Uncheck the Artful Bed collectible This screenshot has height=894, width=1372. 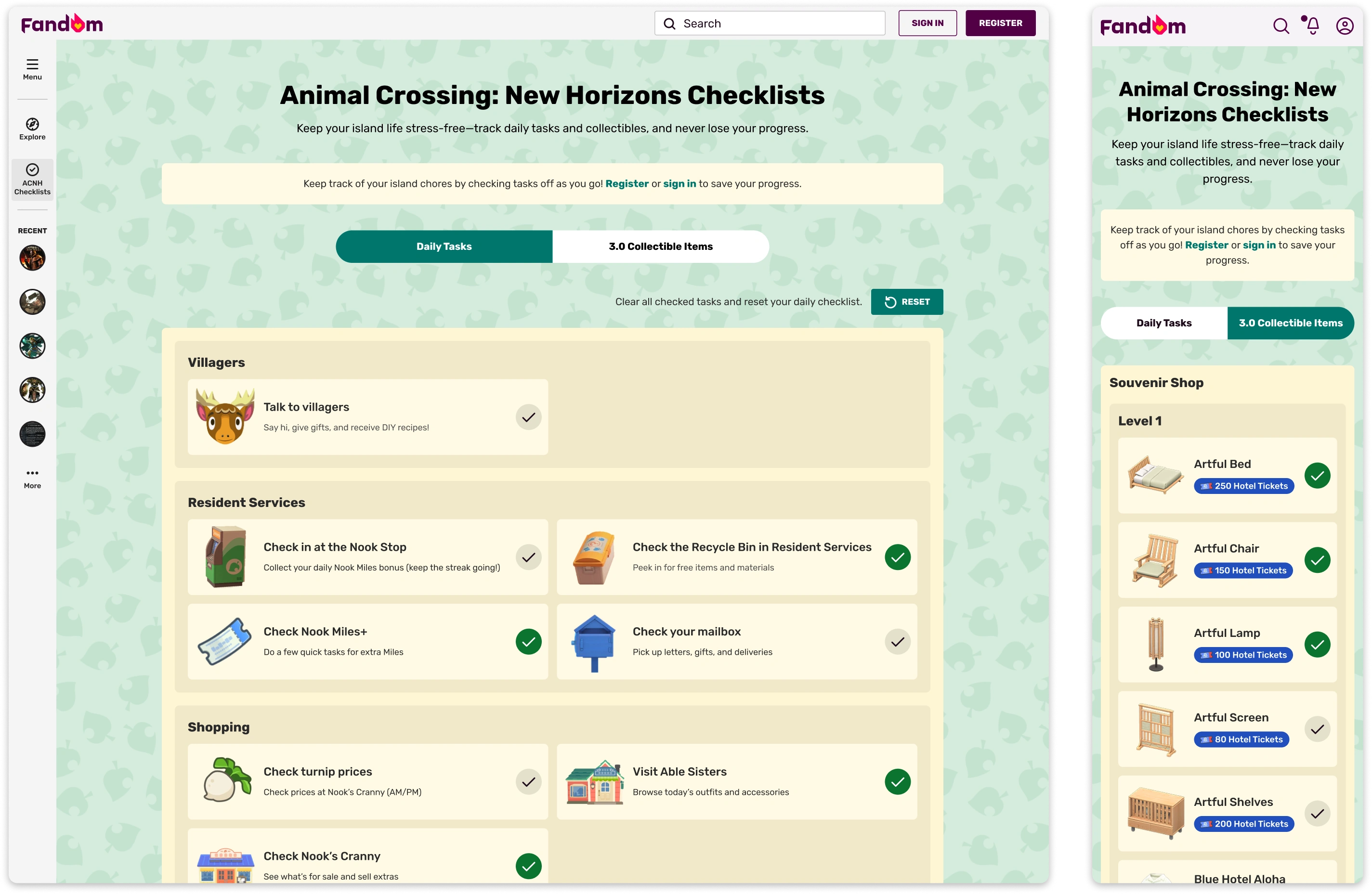click(x=1317, y=476)
